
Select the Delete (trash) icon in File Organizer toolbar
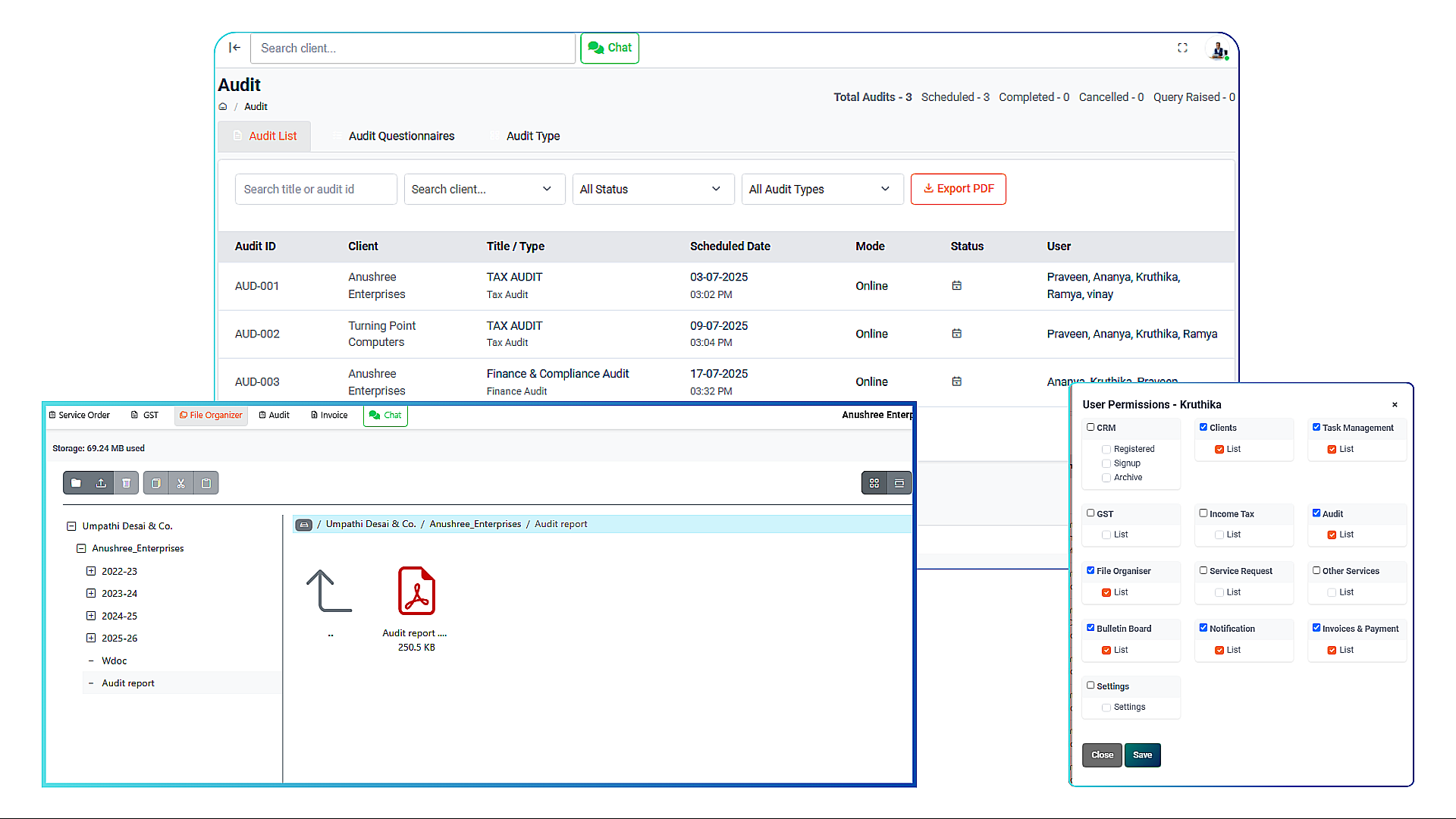126,482
